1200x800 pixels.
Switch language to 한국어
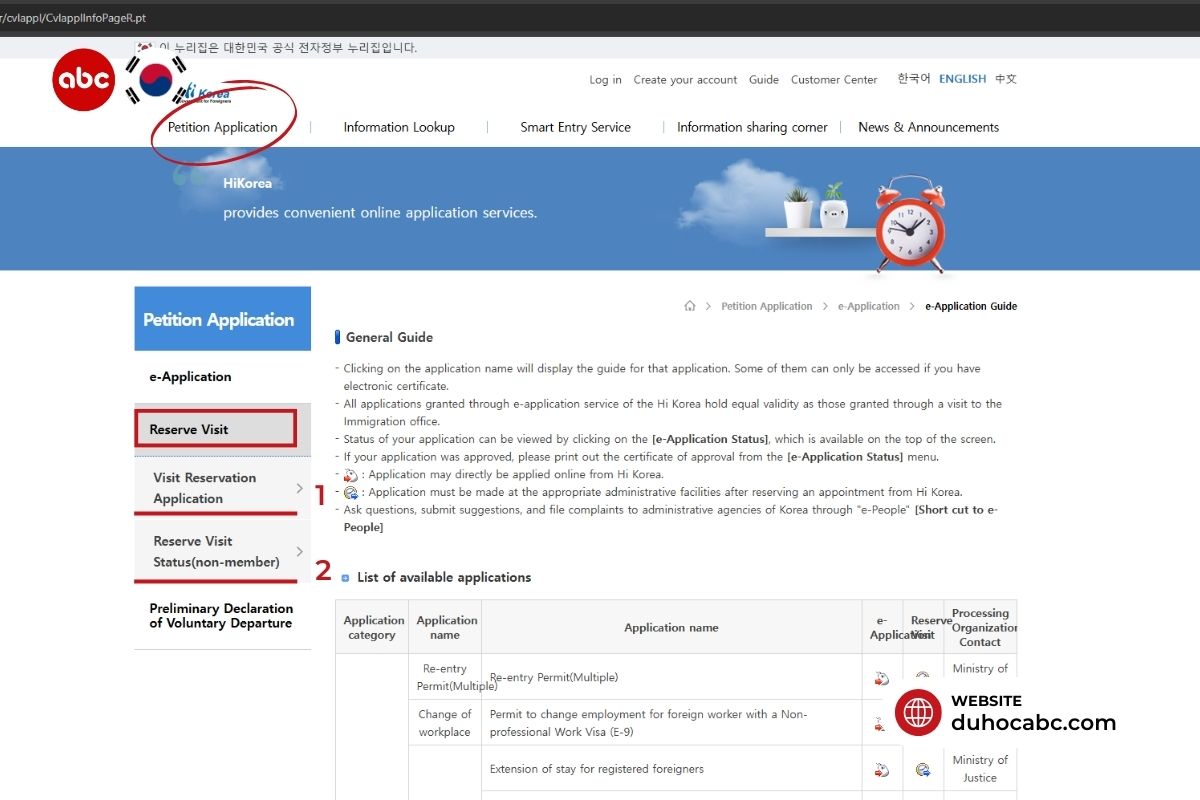pyautogui.click(x=913, y=79)
